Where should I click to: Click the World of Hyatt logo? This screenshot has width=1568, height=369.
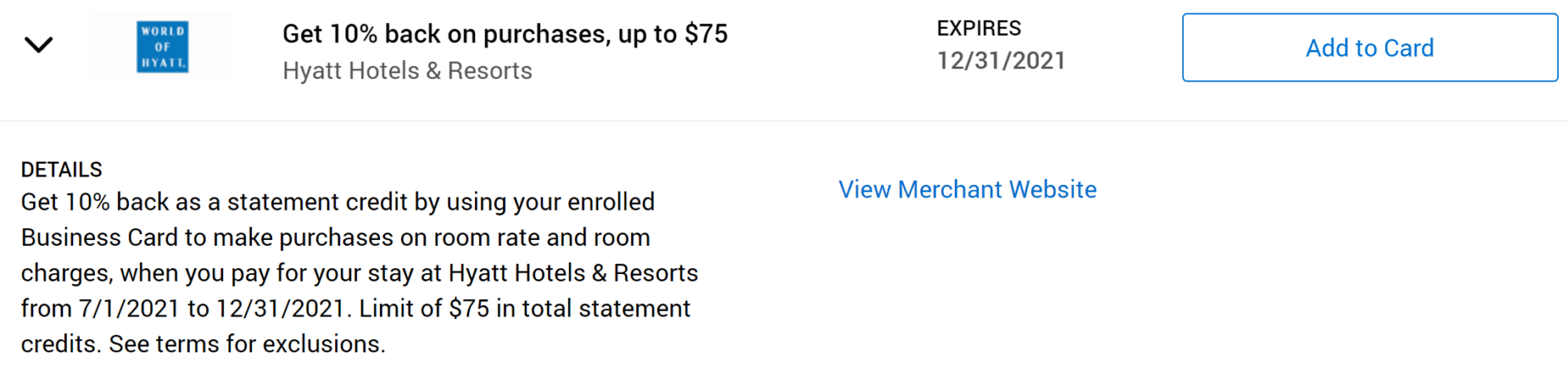pos(162,47)
